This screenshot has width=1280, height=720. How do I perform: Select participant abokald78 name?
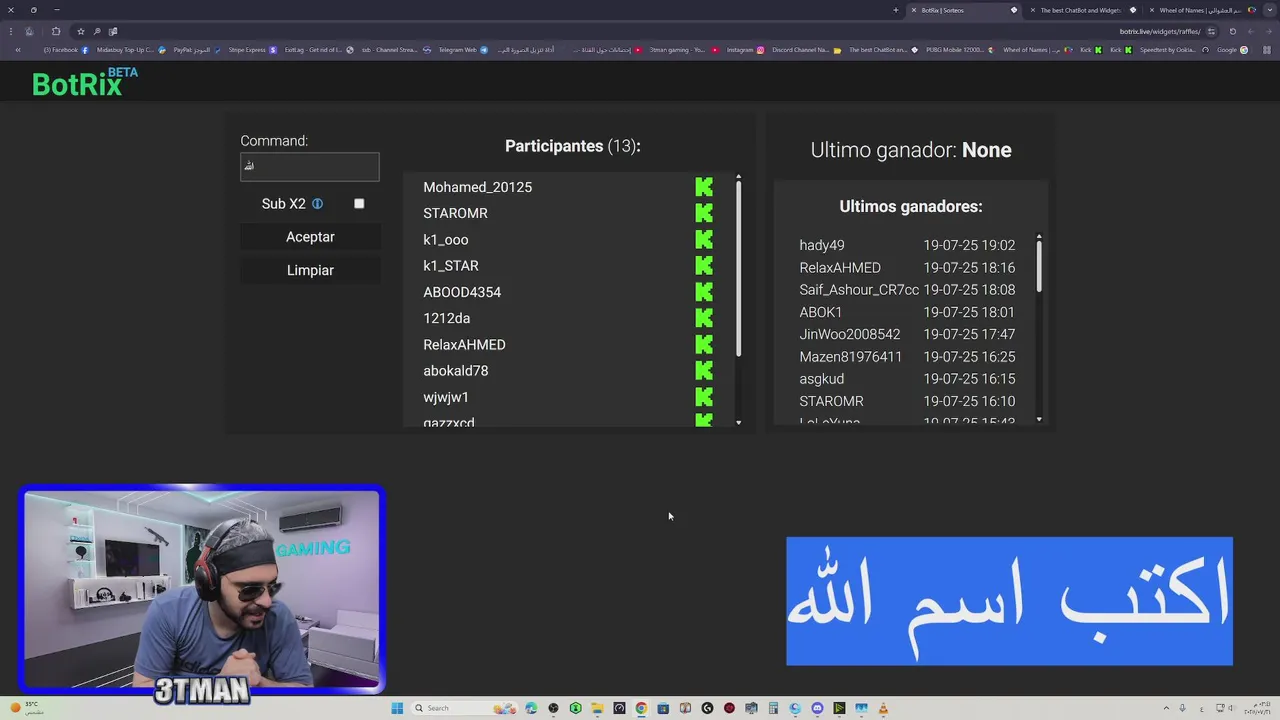[456, 371]
